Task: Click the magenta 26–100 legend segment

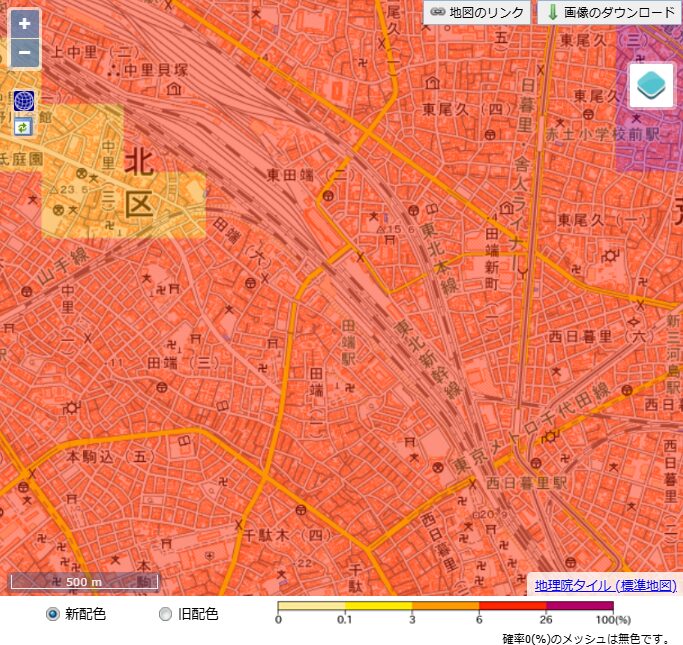Action: point(579,605)
